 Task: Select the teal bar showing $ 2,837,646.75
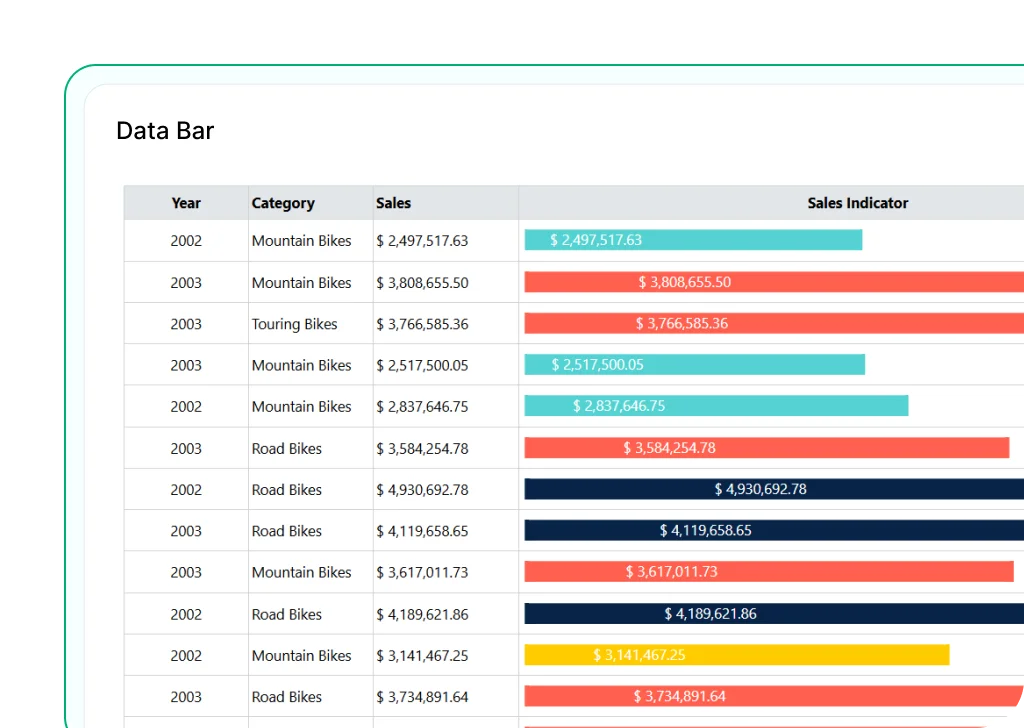point(715,406)
